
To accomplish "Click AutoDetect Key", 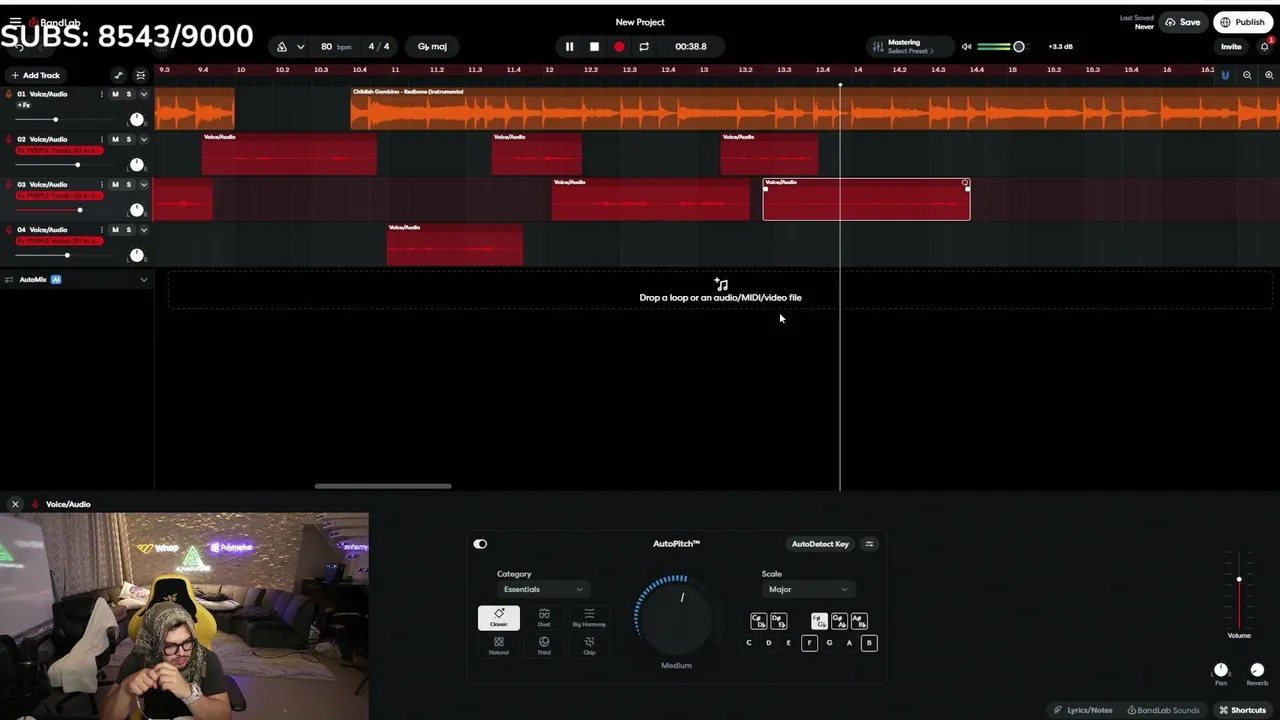I will pyautogui.click(x=820, y=544).
